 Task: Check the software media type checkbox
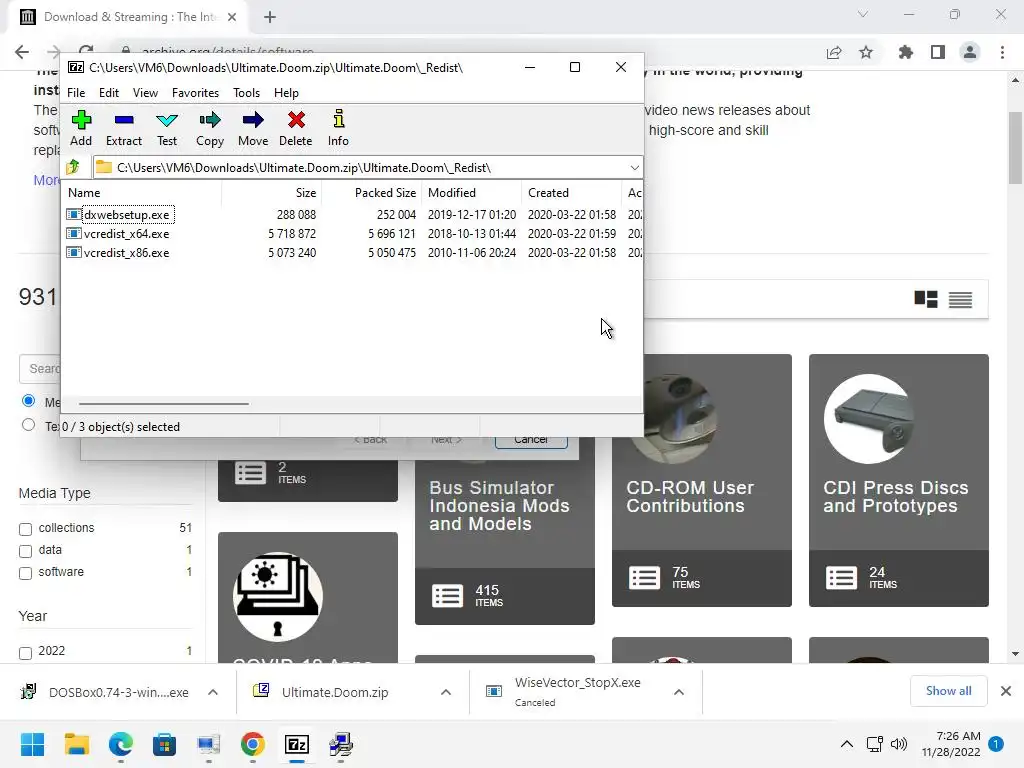coord(25,573)
